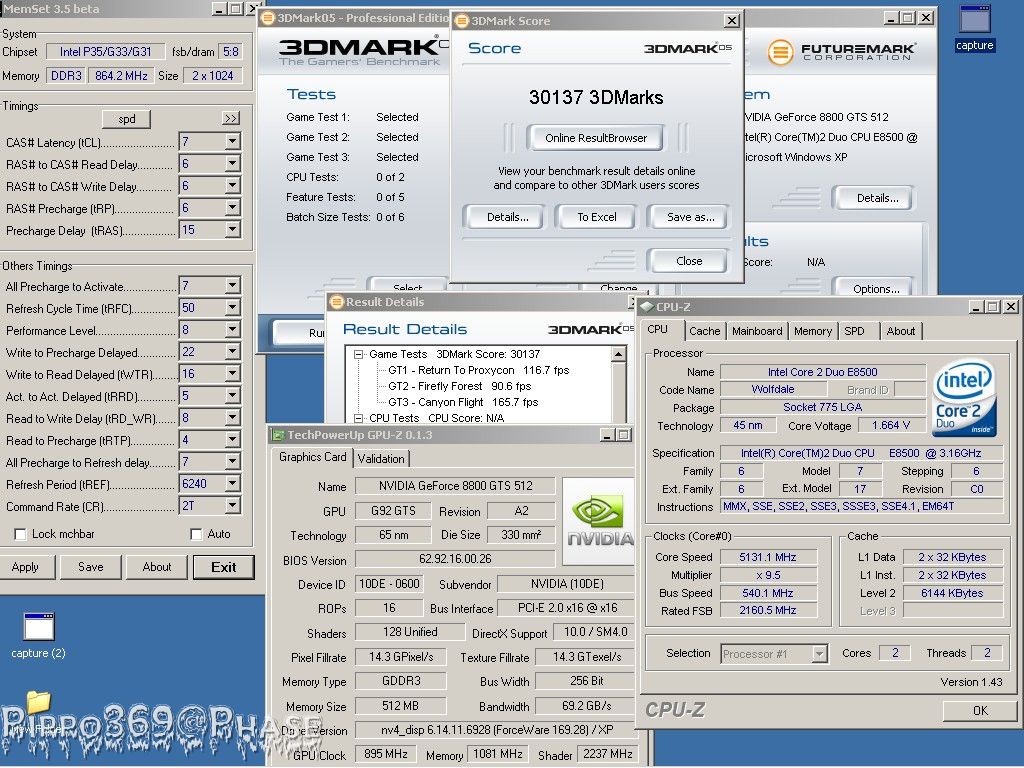Click the BIOS Version 62.92.16.00.26 field
Screen dimensions: 1024x768
(455, 559)
